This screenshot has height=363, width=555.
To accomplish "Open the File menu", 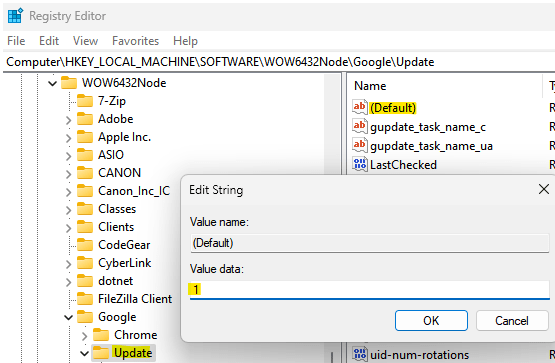I will [16, 41].
